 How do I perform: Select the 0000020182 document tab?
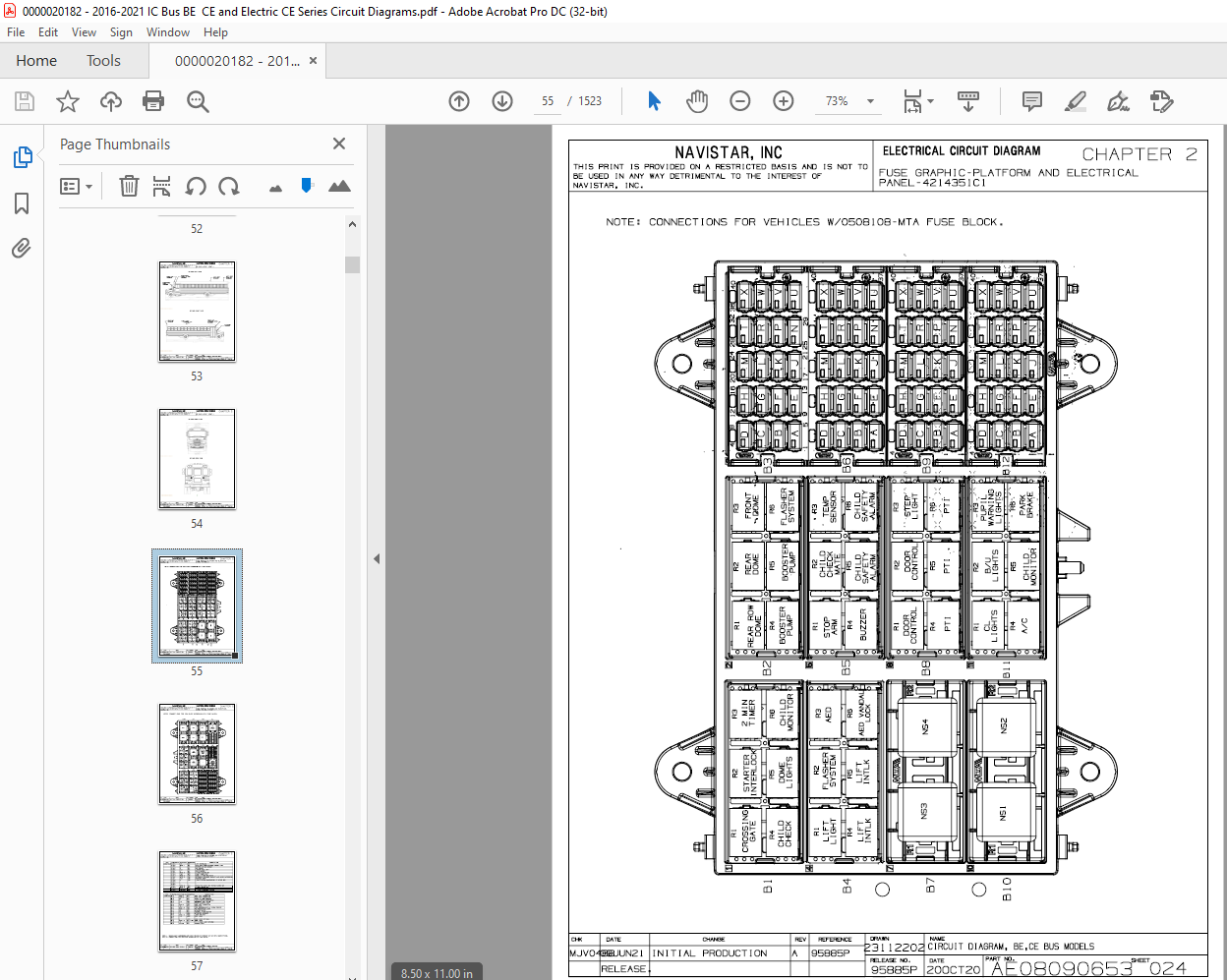pos(237,61)
